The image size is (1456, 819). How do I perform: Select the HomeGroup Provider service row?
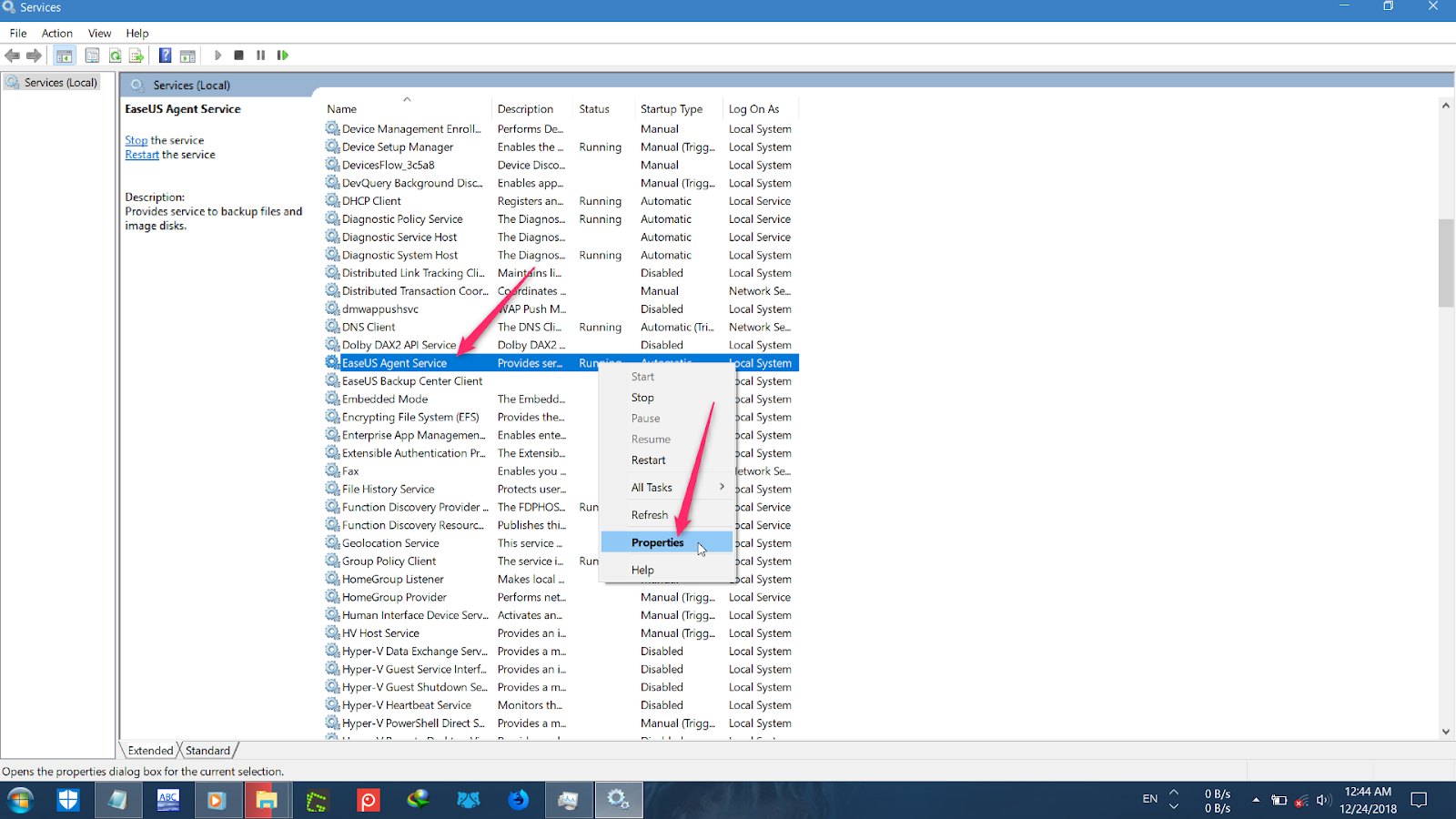click(x=561, y=598)
